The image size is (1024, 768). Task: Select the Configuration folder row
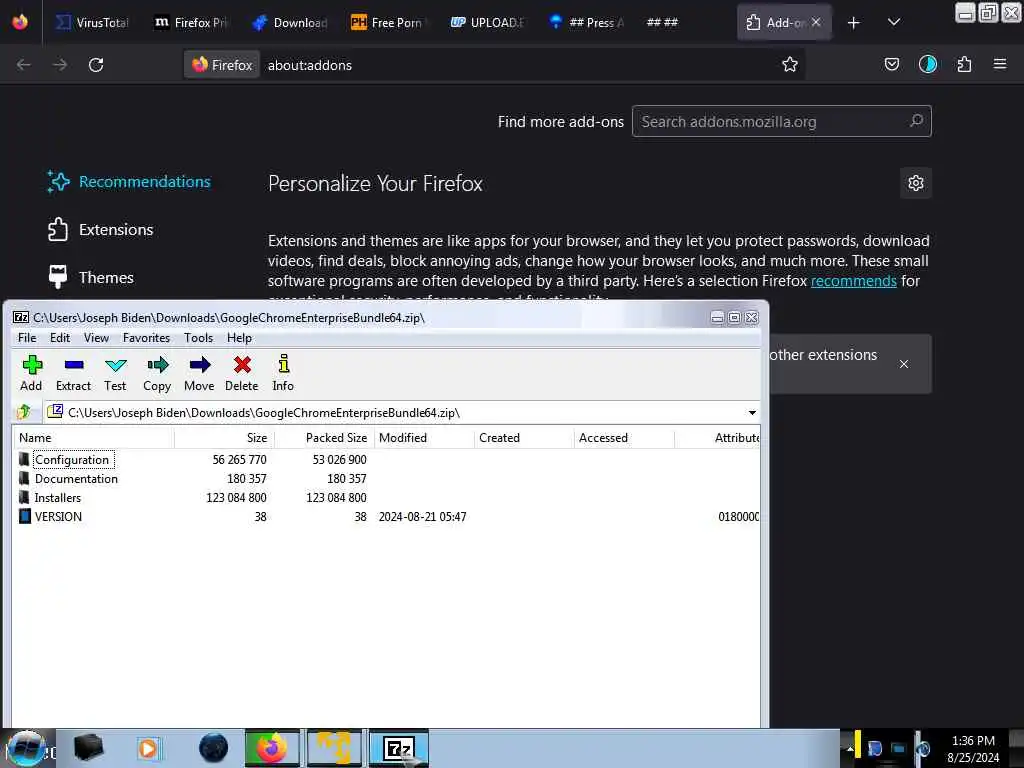385,460
